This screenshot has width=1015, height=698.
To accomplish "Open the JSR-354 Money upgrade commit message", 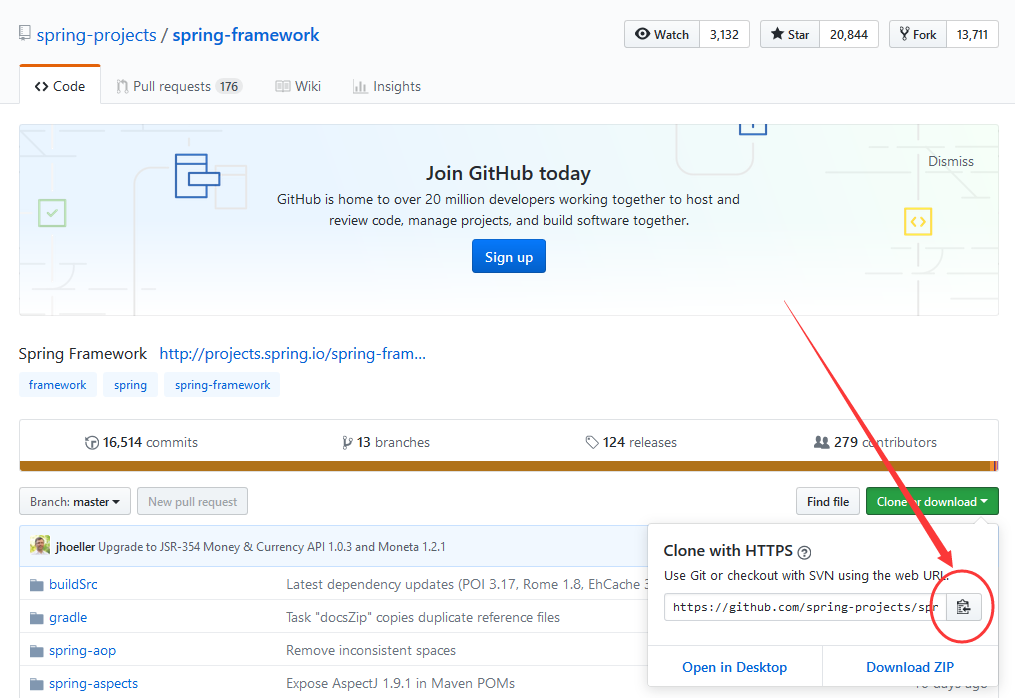I will coord(272,546).
